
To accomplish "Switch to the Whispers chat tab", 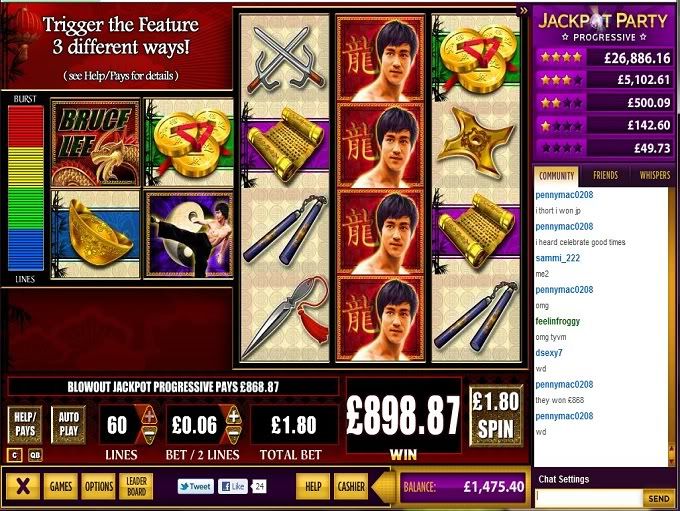I will [654, 175].
